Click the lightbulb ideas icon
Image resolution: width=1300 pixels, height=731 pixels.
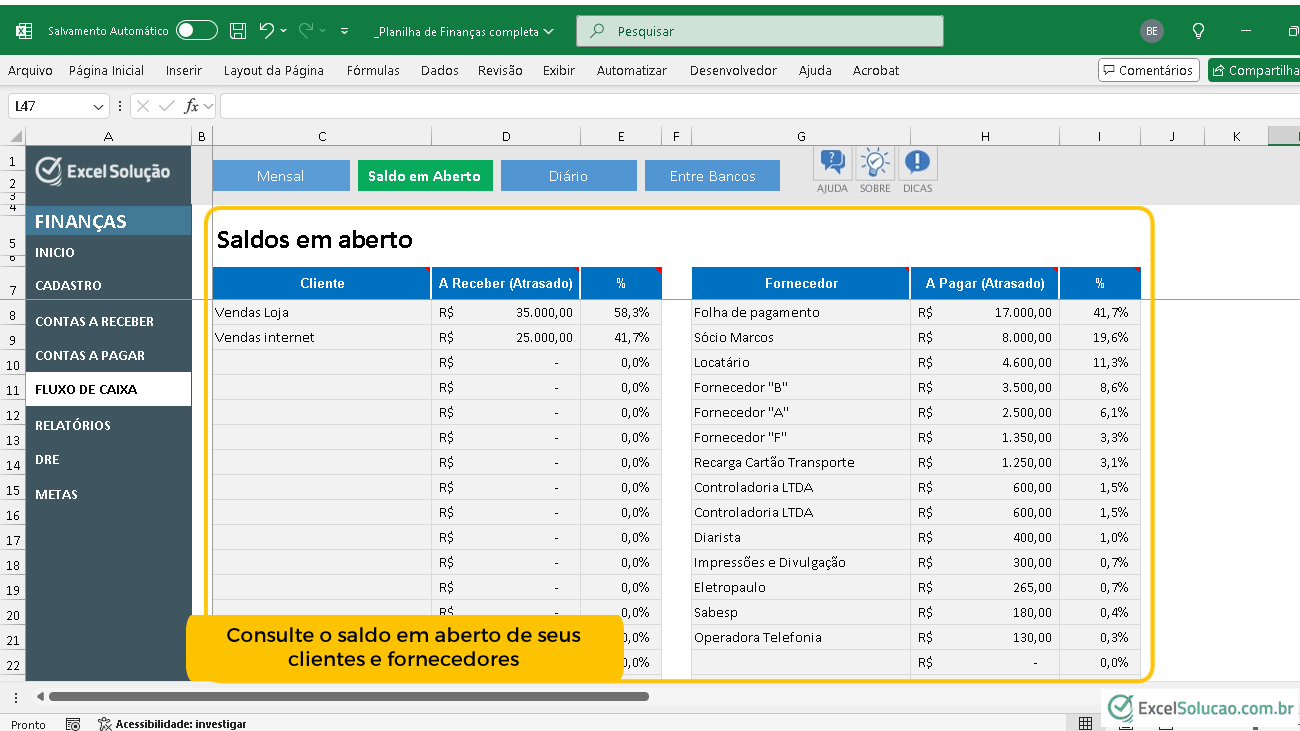(x=1198, y=31)
